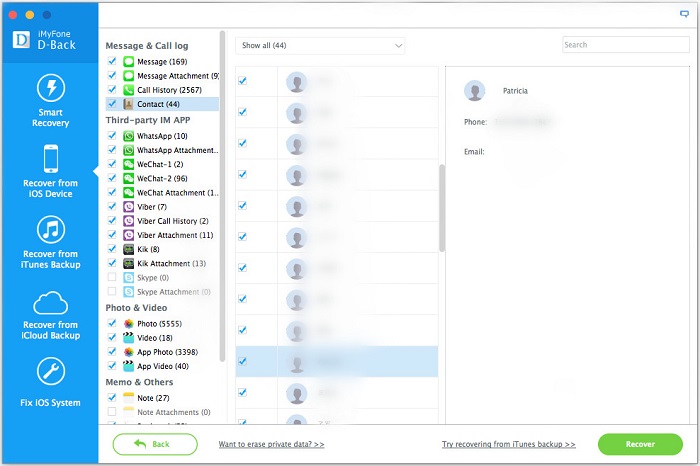The height and width of the screenshot is (466, 700).
Task: Click the category panel scrollbar
Action: [222, 196]
